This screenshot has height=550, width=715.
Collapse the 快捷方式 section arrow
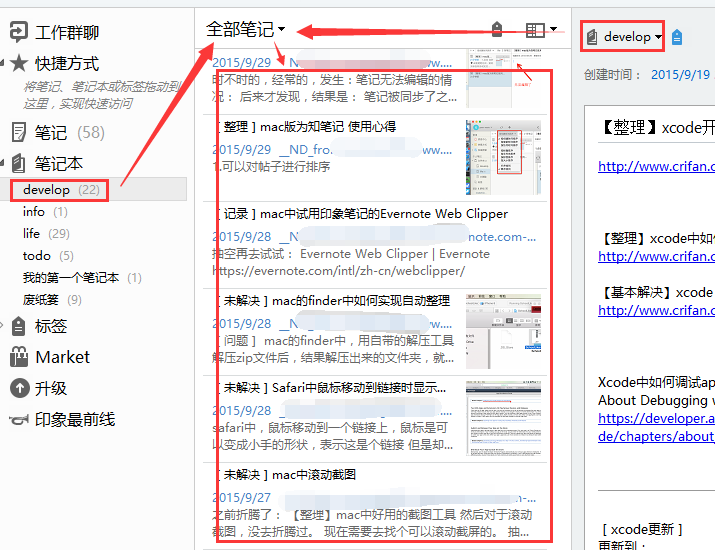click(x=2, y=62)
